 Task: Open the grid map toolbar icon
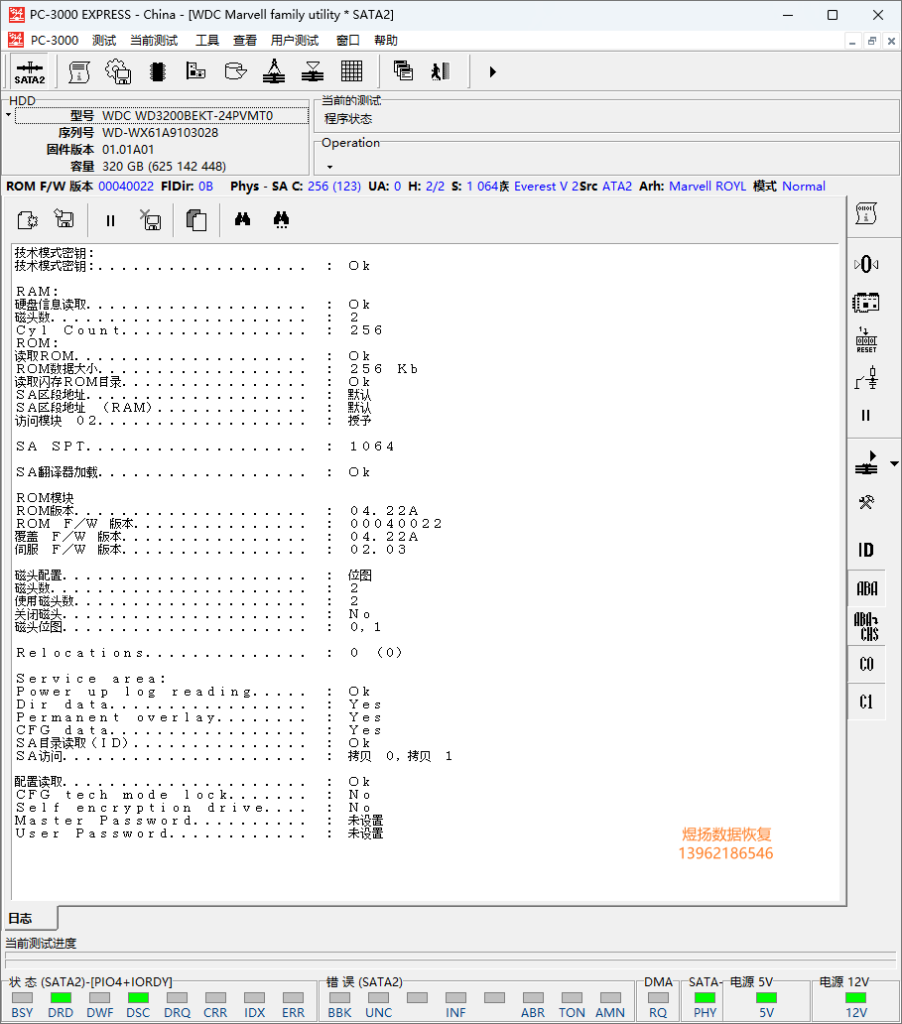pyautogui.click(x=351, y=71)
